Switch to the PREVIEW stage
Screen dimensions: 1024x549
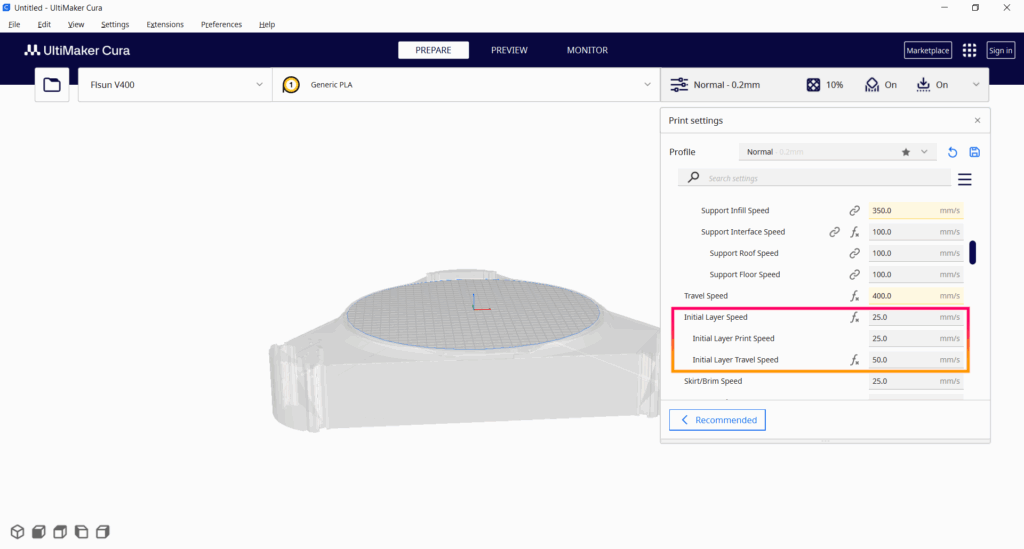pos(509,50)
